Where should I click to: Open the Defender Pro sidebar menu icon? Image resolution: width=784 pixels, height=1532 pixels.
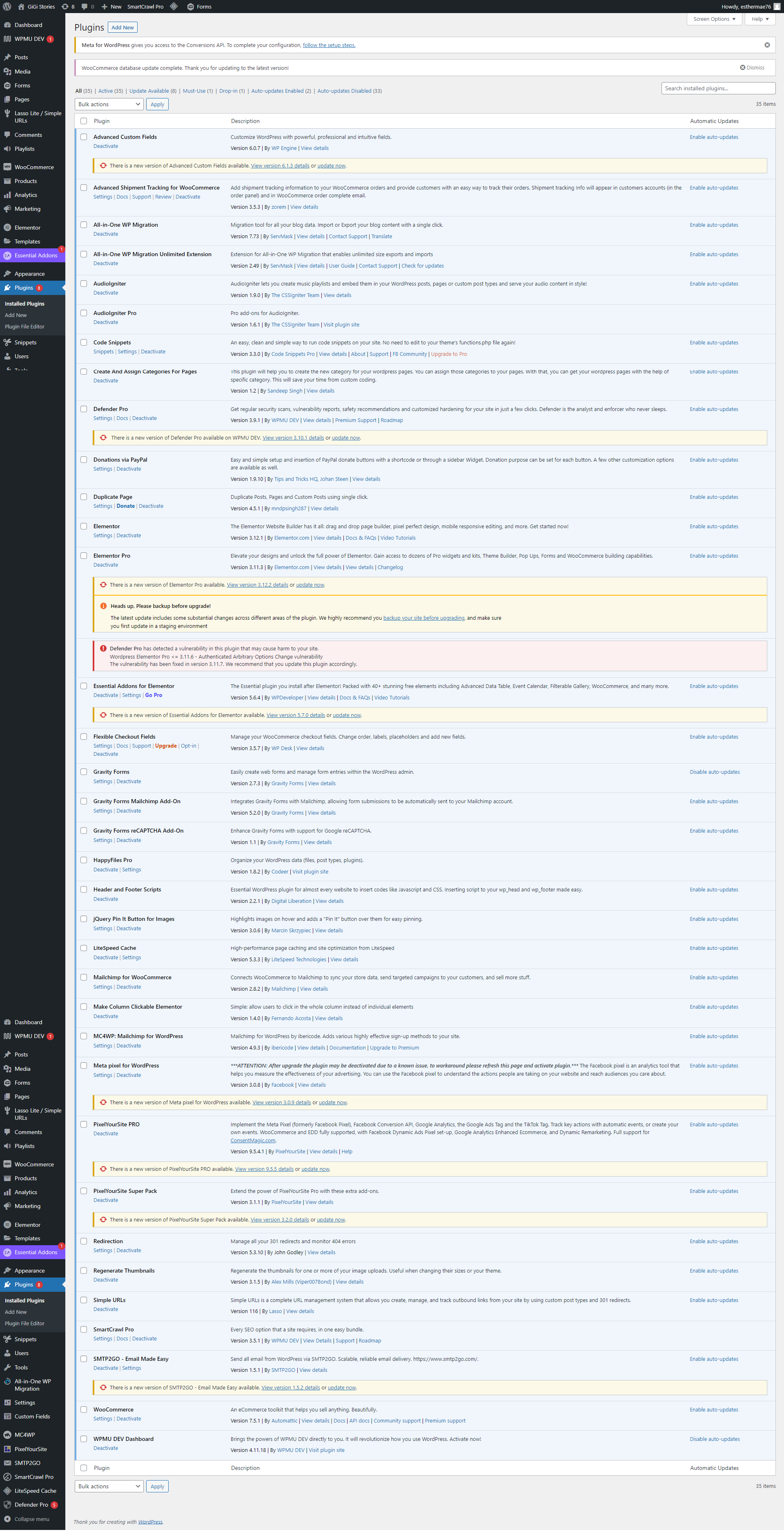click(7, 1505)
